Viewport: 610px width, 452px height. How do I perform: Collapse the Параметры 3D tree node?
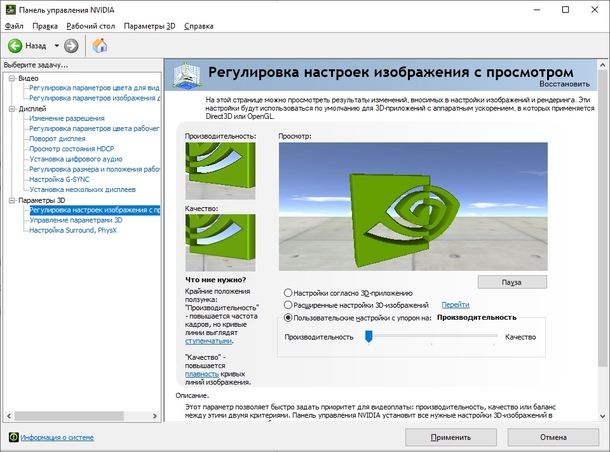click(12, 200)
